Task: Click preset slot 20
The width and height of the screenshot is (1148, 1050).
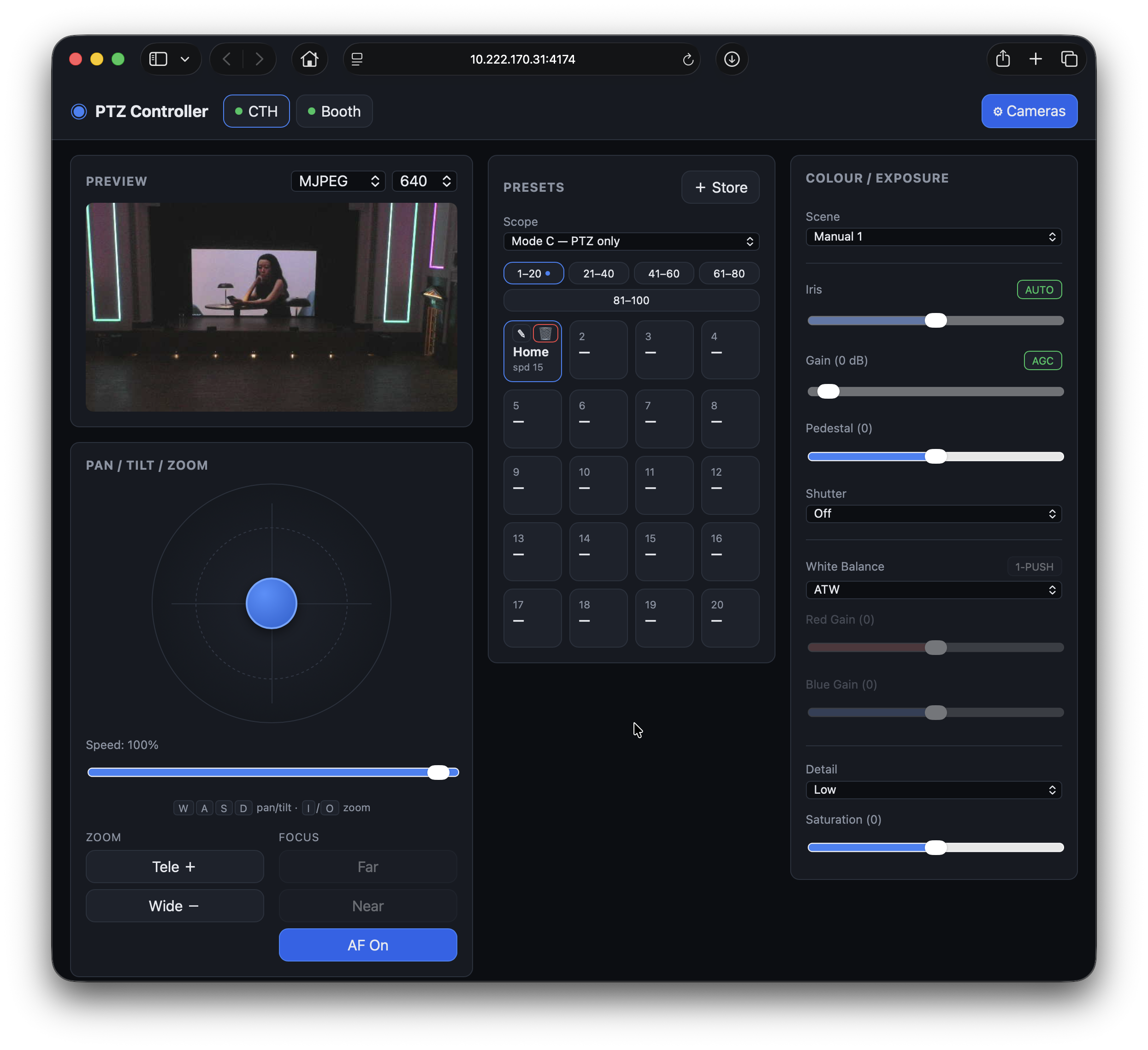Action: (x=731, y=619)
